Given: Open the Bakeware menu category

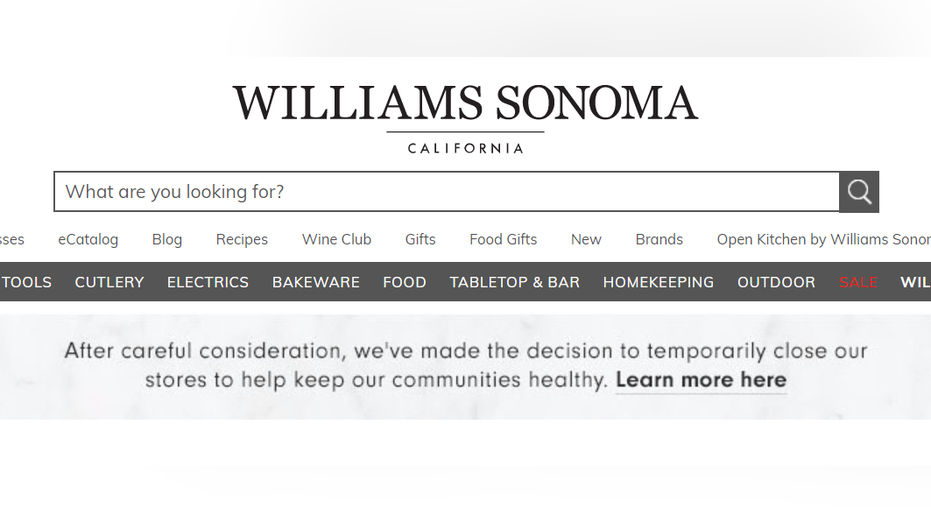Looking at the screenshot, I should pos(316,282).
